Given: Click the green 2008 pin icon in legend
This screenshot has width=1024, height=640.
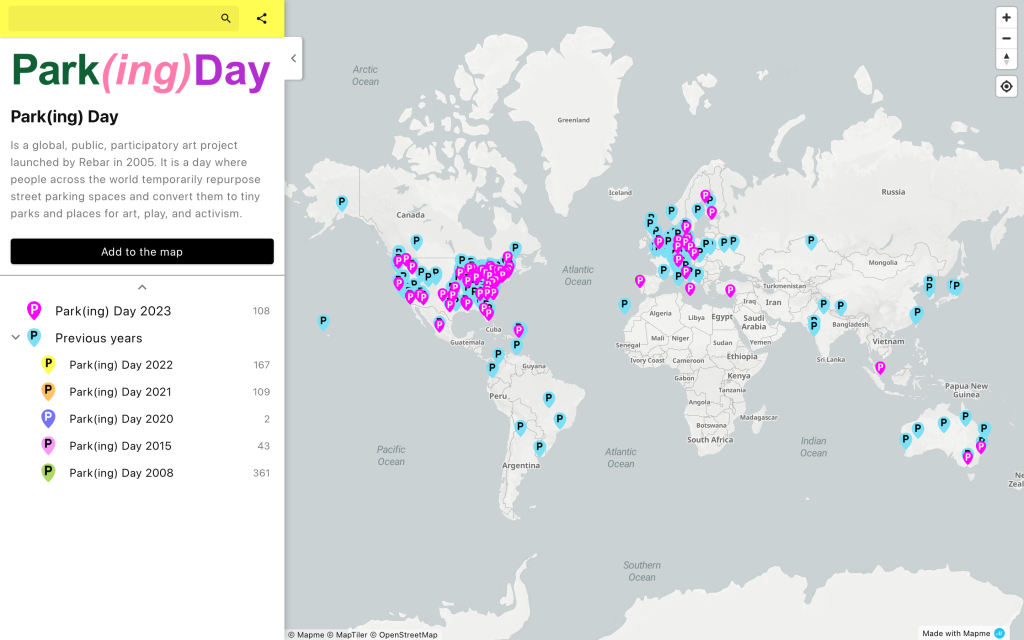Looking at the screenshot, I should tap(48, 472).
